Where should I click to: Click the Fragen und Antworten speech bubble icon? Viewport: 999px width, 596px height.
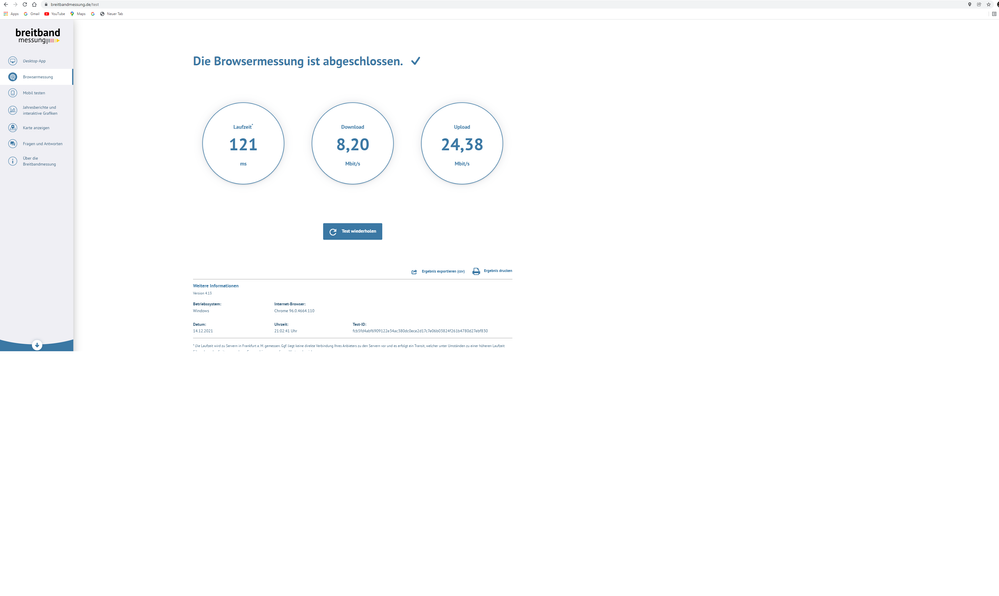13,144
